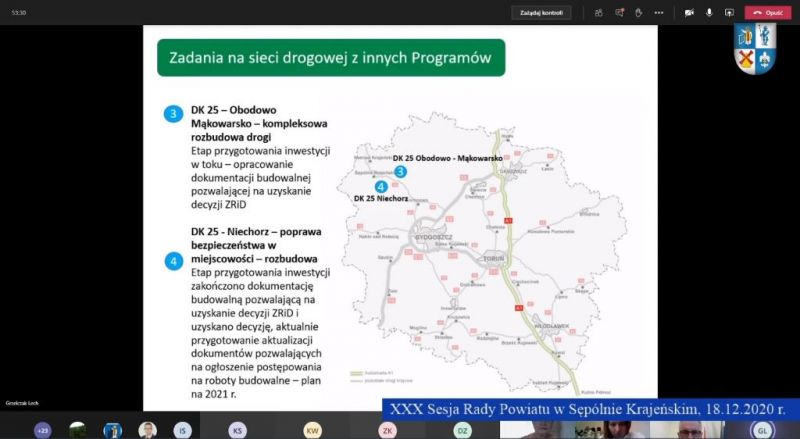Select the ZK participant avatar
The width and height of the screenshot is (800, 439).
(387, 430)
